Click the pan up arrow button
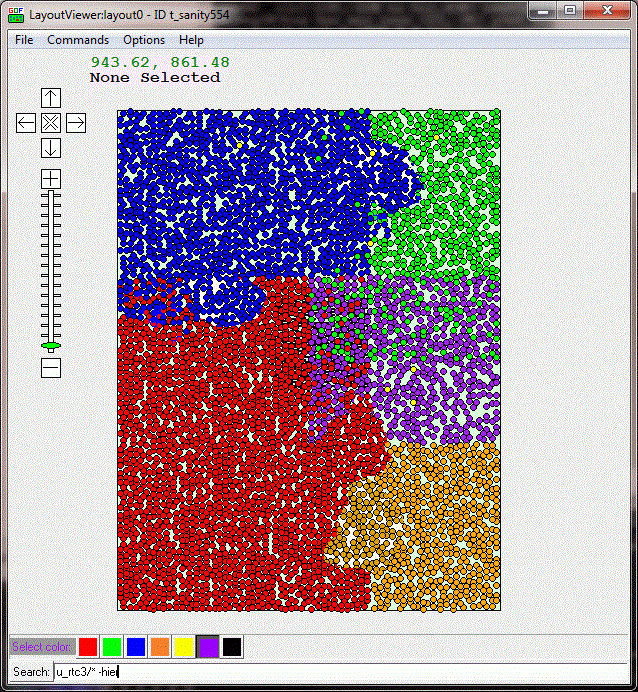Image resolution: width=638 pixels, height=692 pixels. click(x=51, y=98)
